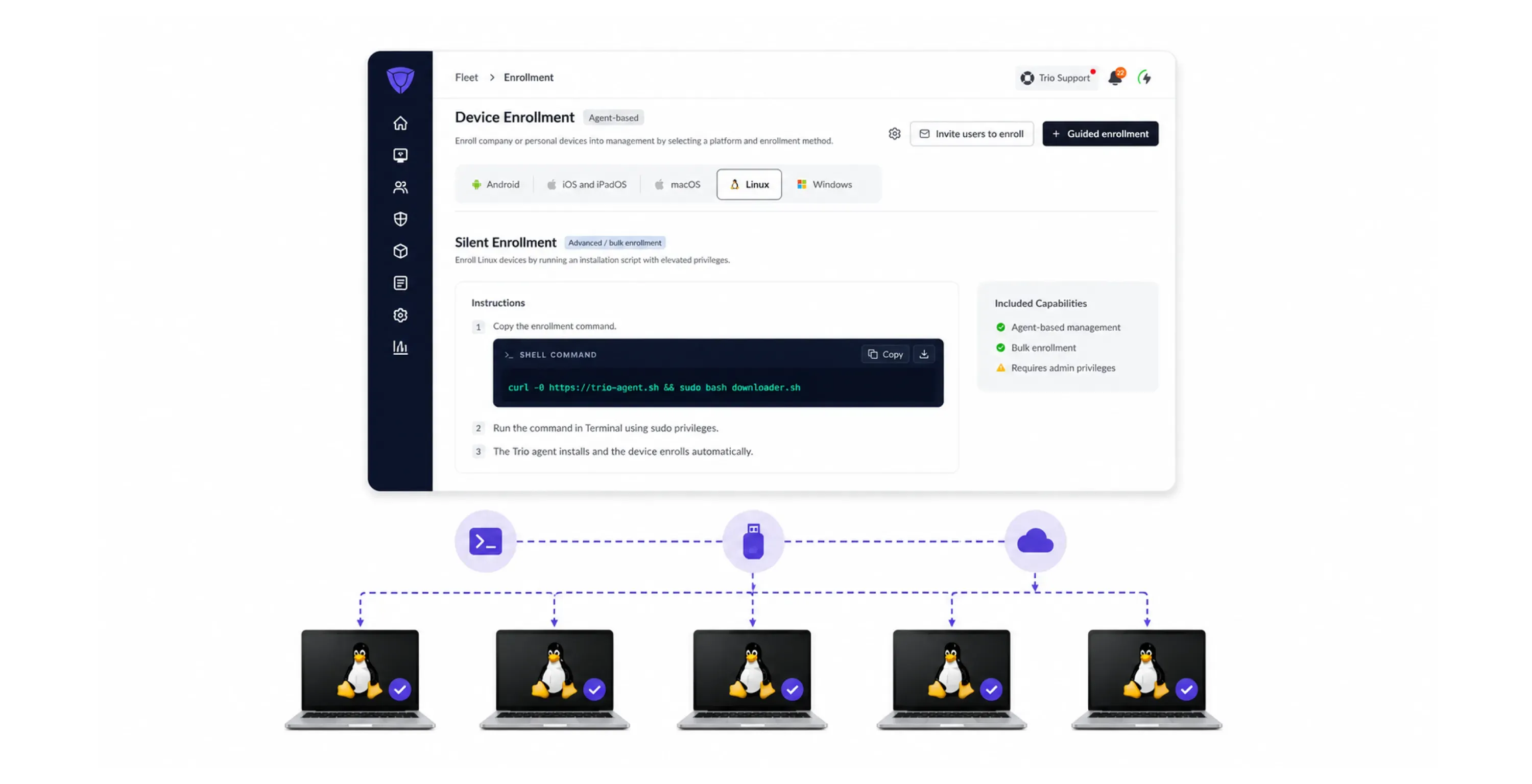Viewport: 1532px width, 784px height.
Task: Open the Users sidebar icon
Action: click(400, 187)
